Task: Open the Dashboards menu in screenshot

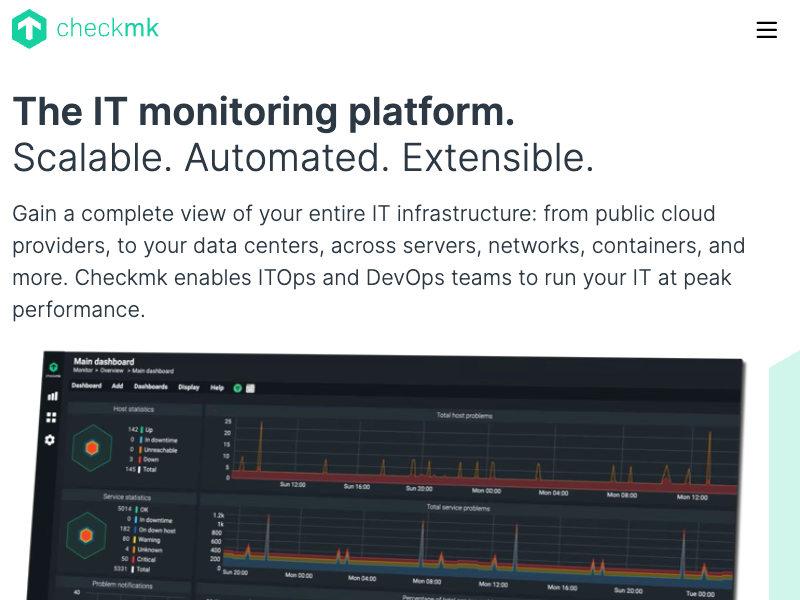Action: pos(151,386)
